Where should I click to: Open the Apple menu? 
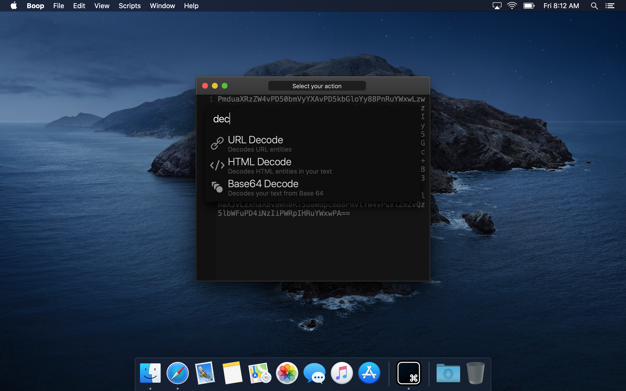pyautogui.click(x=14, y=6)
